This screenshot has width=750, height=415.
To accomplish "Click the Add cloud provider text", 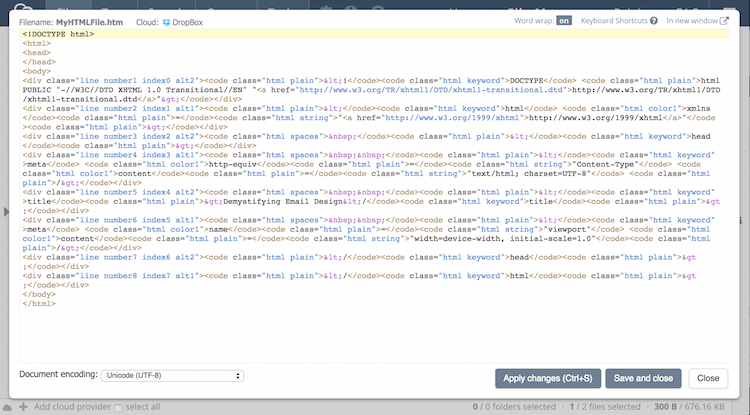I will 71,407.
